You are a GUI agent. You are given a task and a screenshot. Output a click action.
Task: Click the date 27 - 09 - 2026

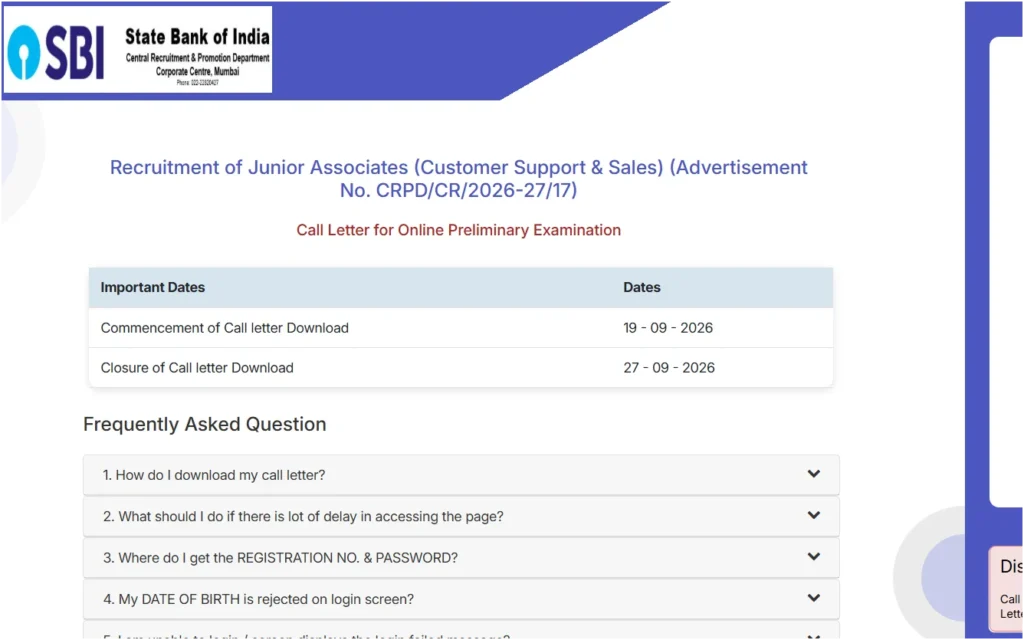coord(669,368)
